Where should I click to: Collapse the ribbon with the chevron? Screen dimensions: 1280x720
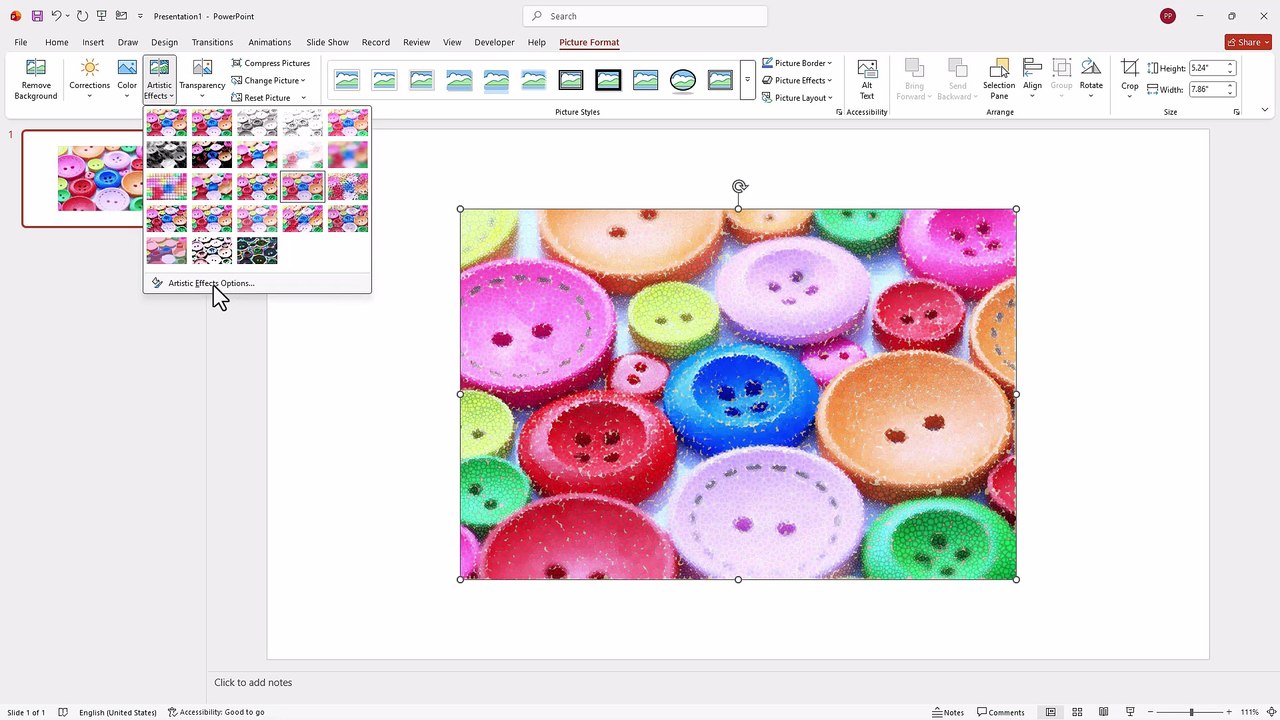(x=1265, y=110)
